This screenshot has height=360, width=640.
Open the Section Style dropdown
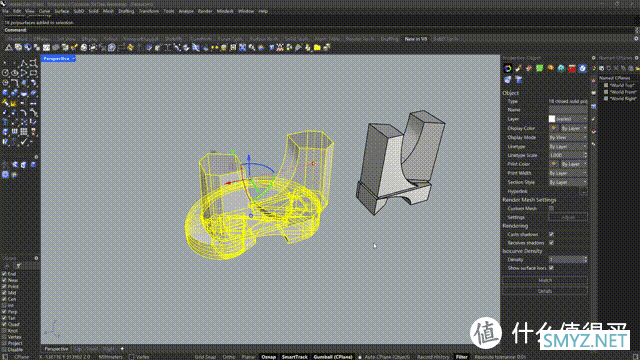[x=568, y=182]
